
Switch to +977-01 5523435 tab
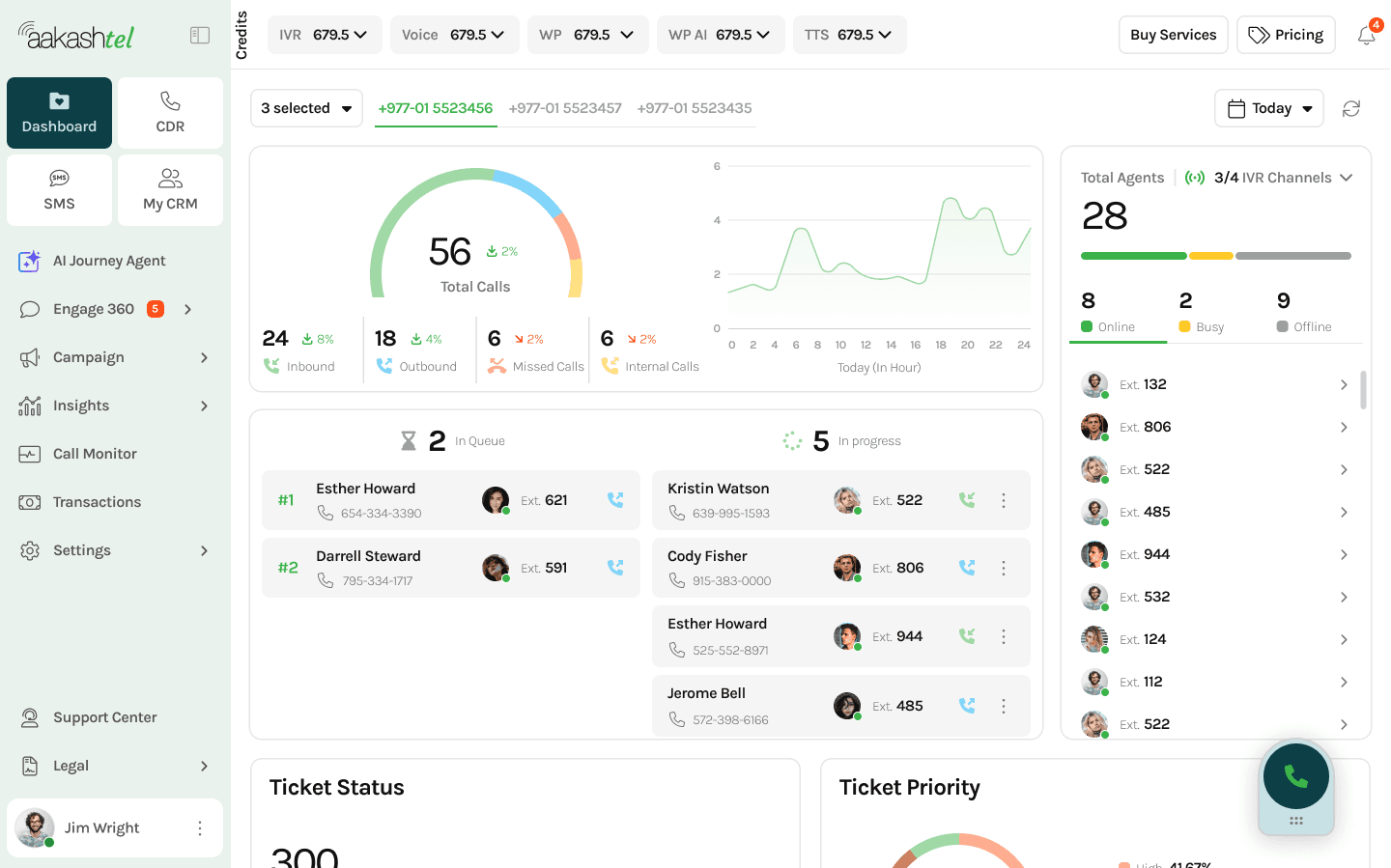tap(695, 108)
